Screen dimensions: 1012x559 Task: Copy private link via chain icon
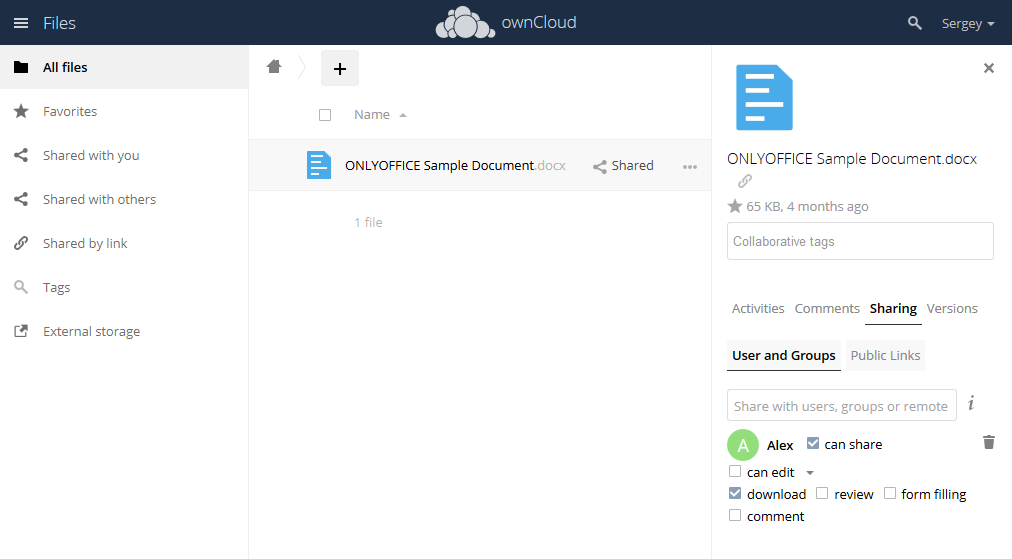point(745,181)
